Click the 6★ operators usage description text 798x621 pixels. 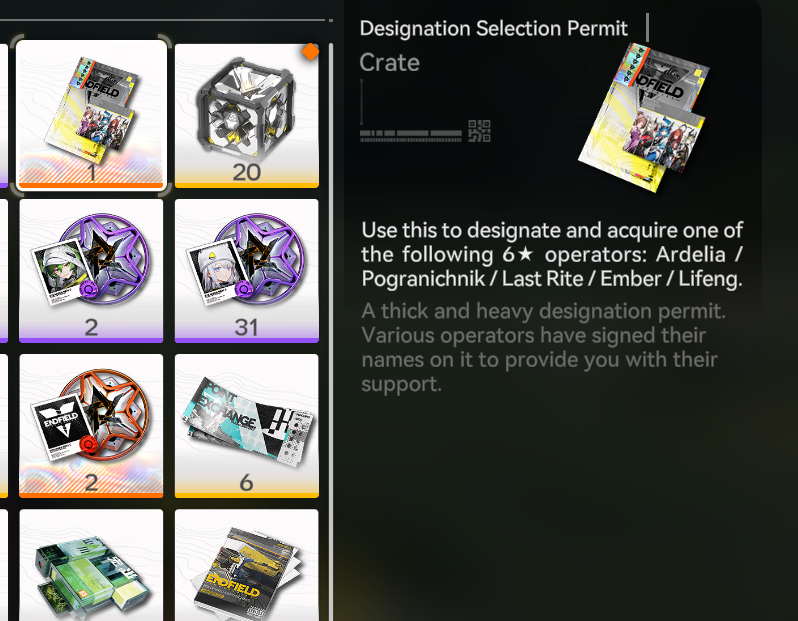(x=552, y=255)
